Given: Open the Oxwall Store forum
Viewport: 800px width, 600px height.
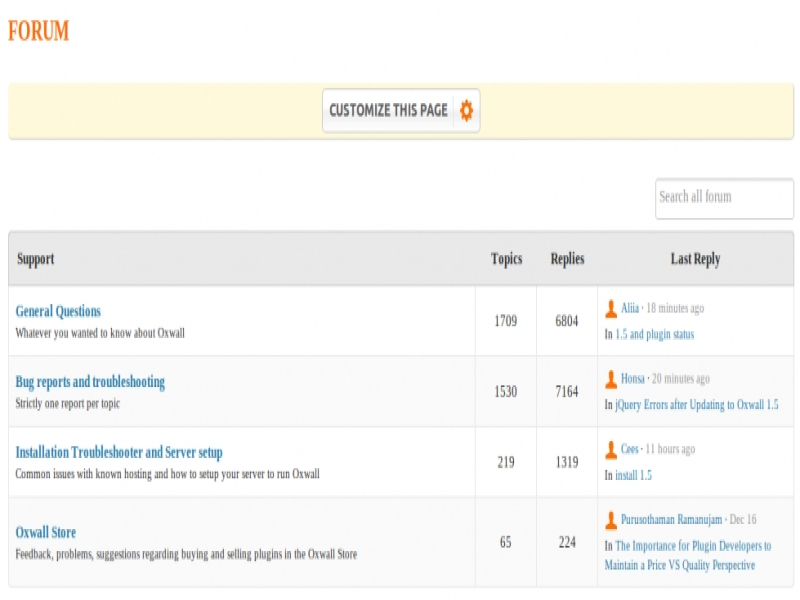Looking at the screenshot, I should click(x=46, y=533).
